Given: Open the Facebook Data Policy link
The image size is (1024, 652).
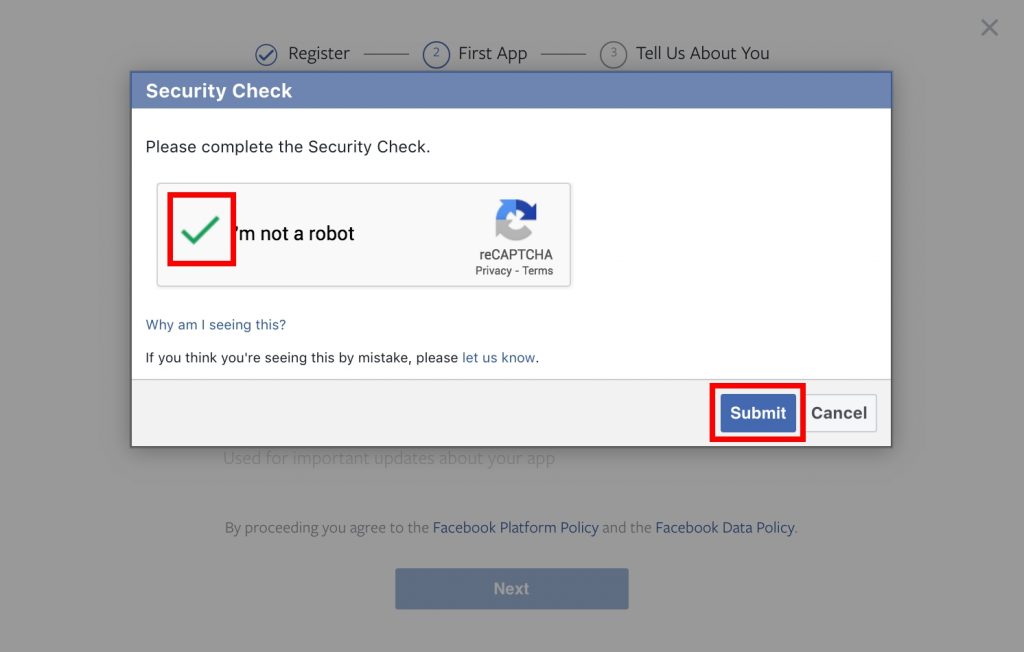Looking at the screenshot, I should click(725, 527).
